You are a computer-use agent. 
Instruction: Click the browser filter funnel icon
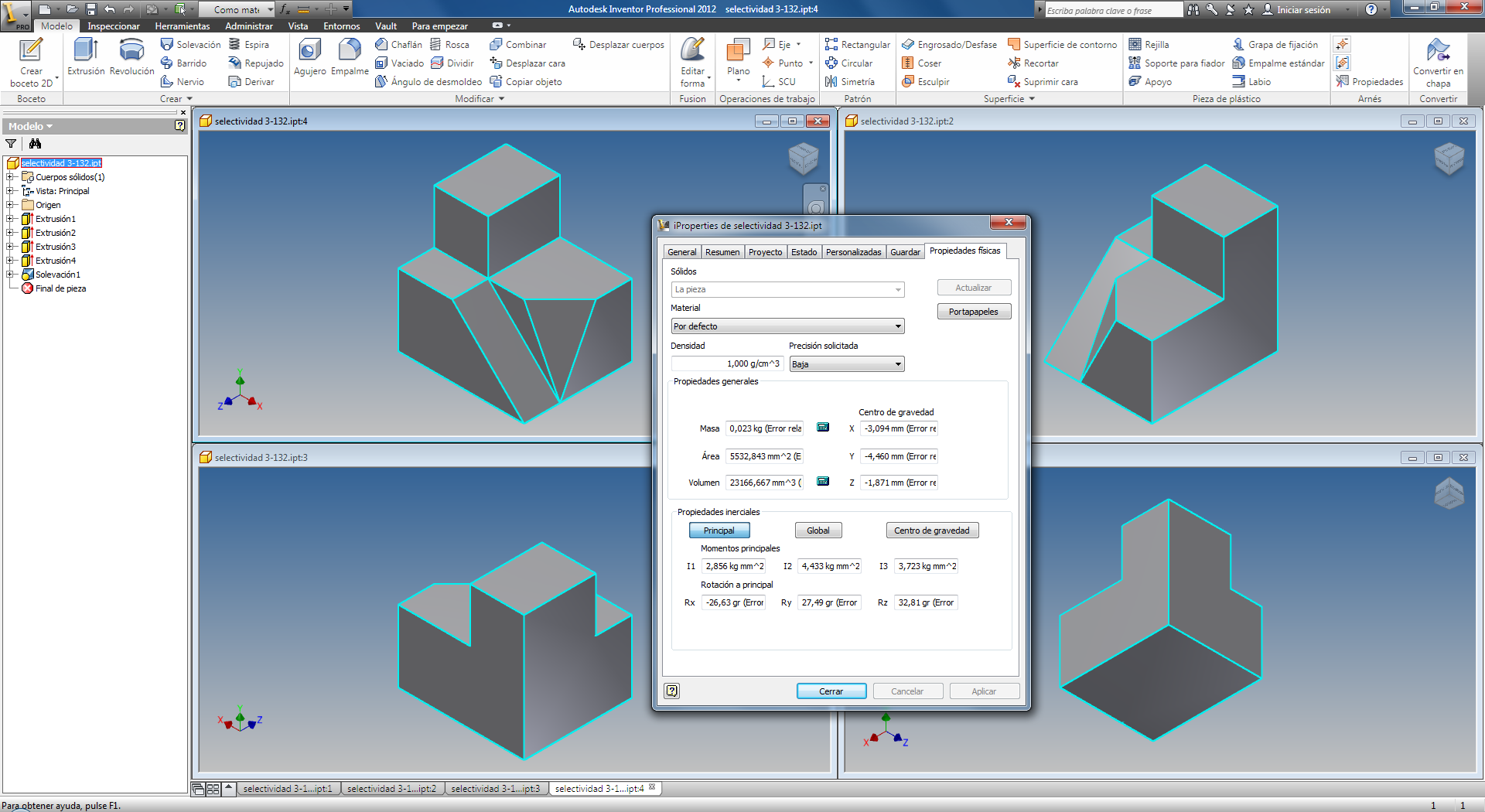point(11,144)
